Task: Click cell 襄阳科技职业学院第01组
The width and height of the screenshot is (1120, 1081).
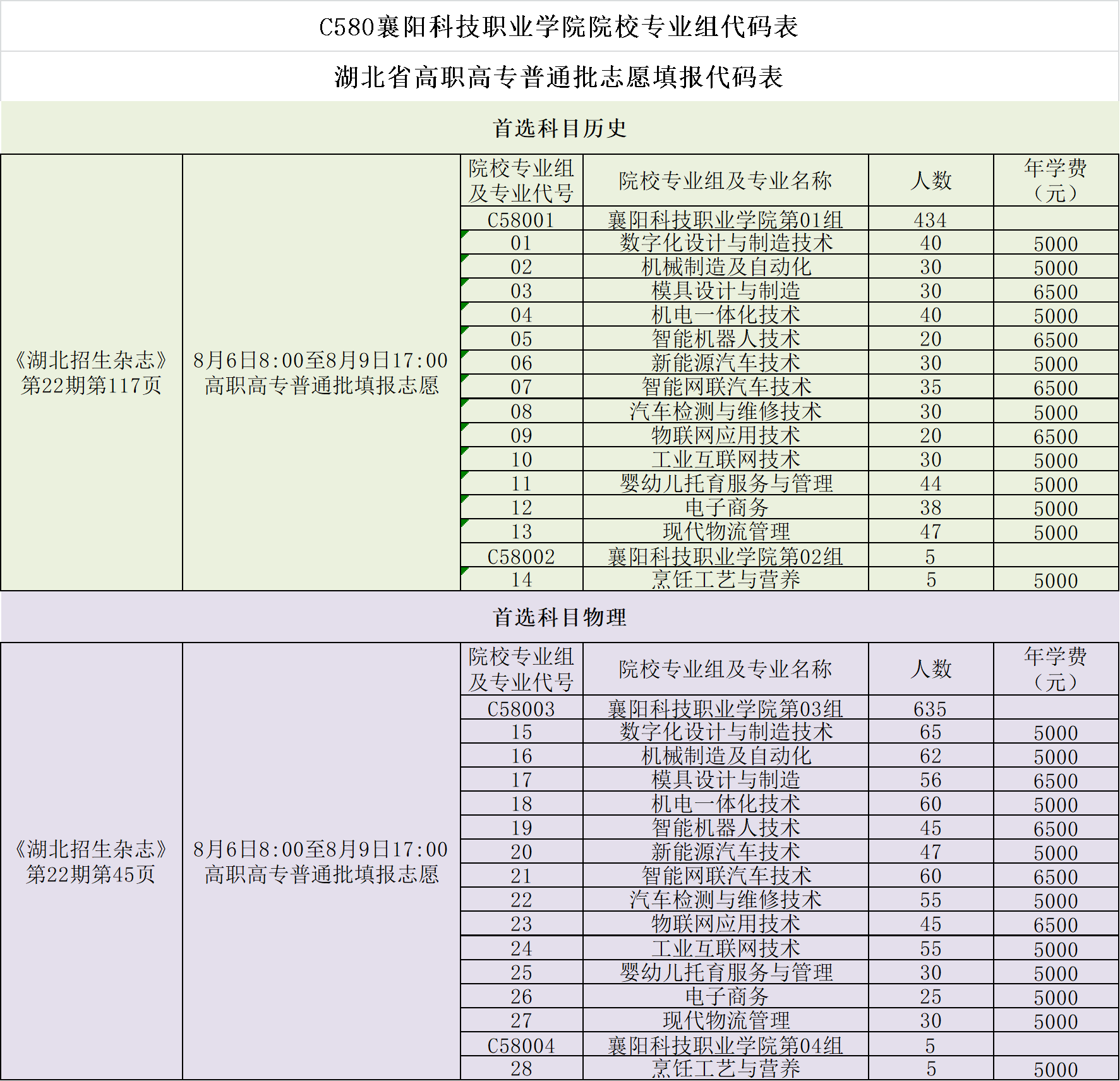Action: 725,220
